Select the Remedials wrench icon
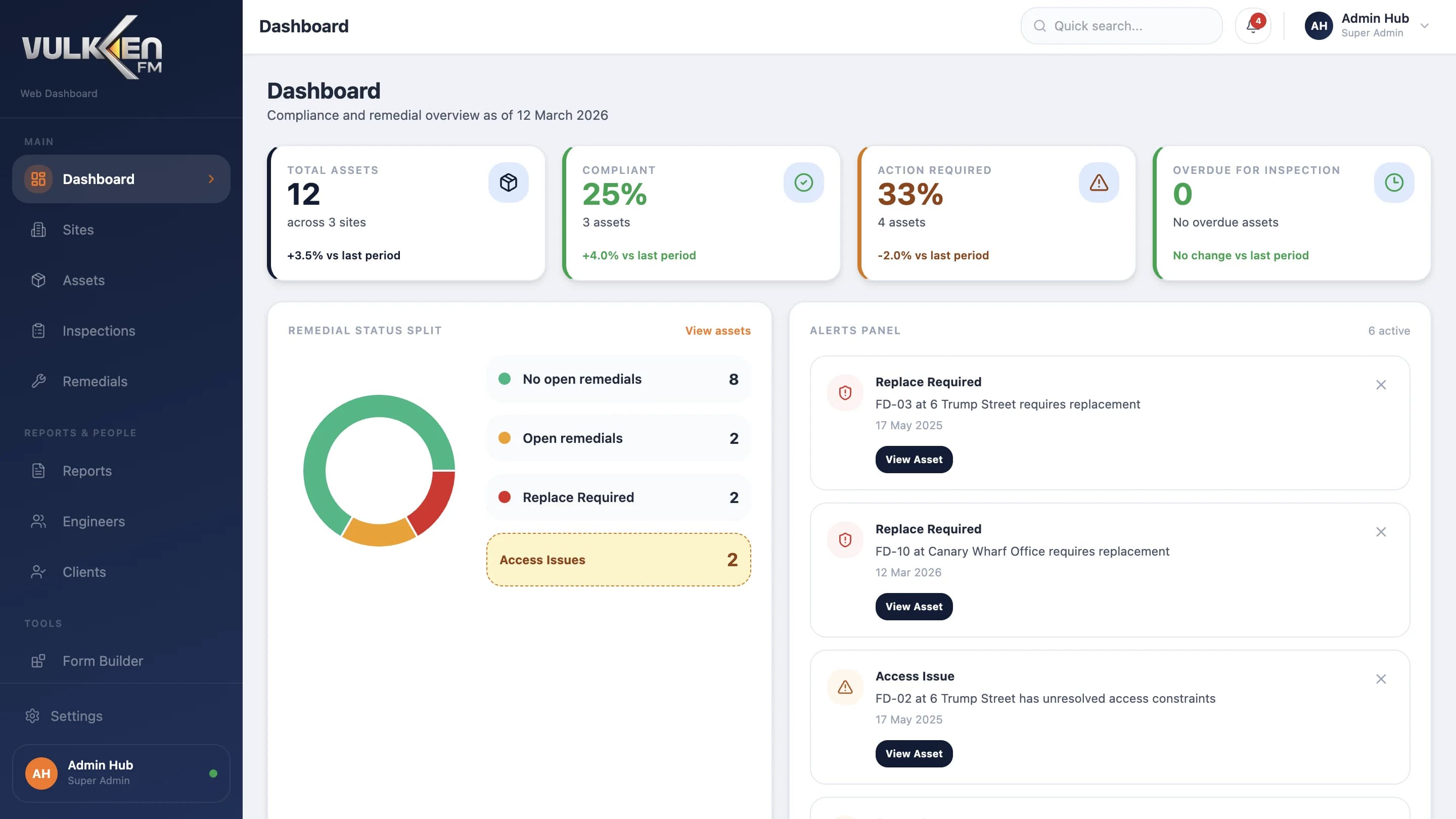The height and width of the screenshot is (819, 1456). click(38, 381)
